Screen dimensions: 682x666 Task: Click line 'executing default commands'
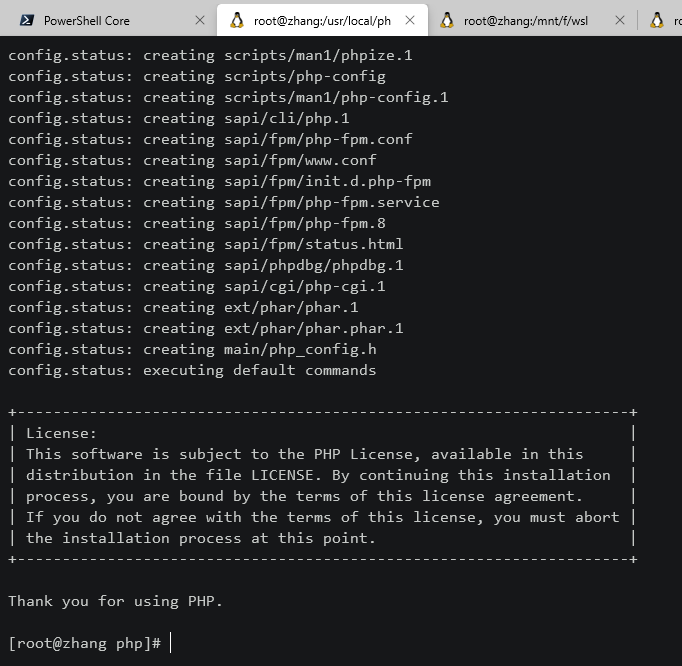click(x=192, y=370)
